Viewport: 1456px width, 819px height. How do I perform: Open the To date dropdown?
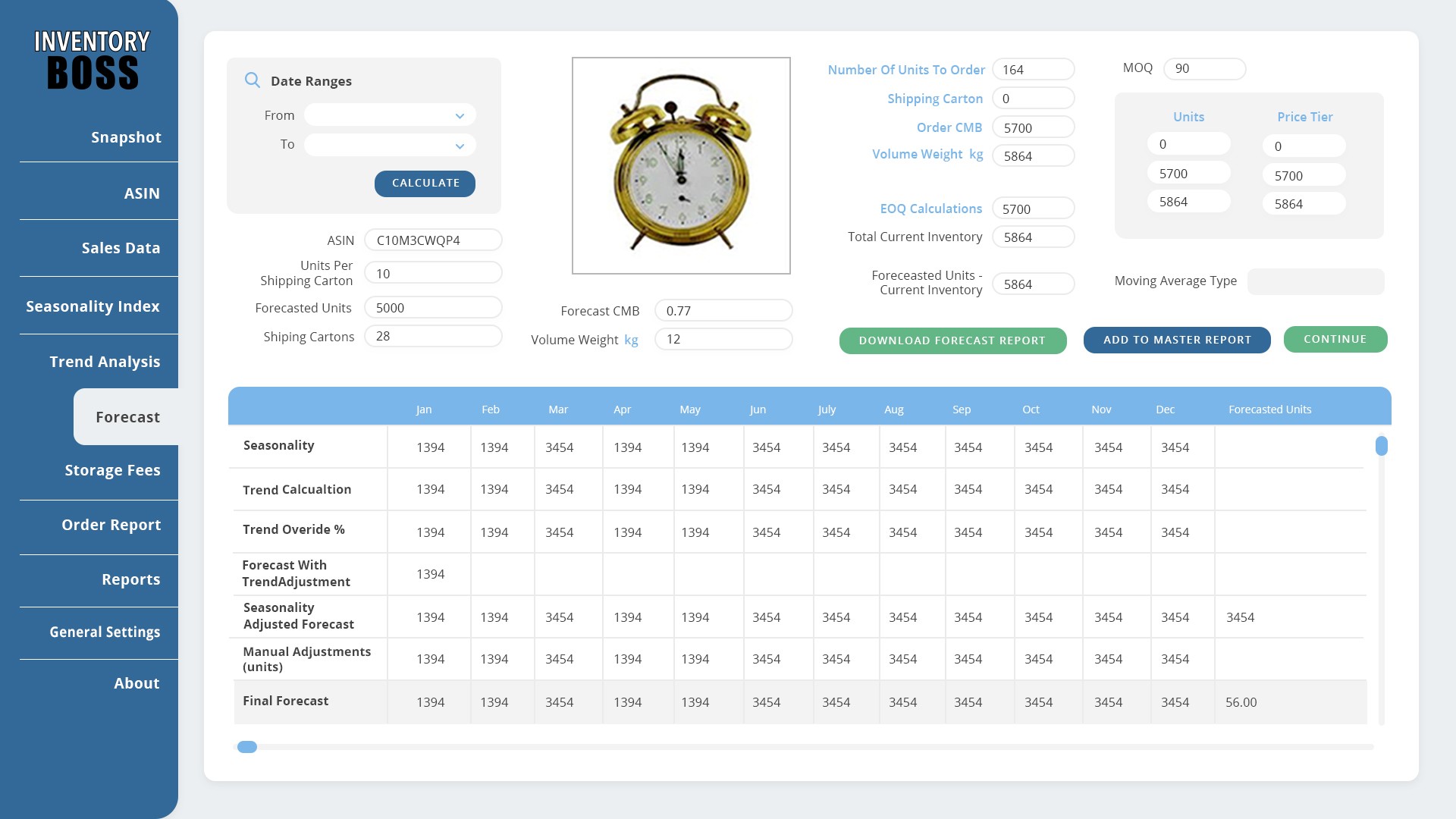(390, 145)
